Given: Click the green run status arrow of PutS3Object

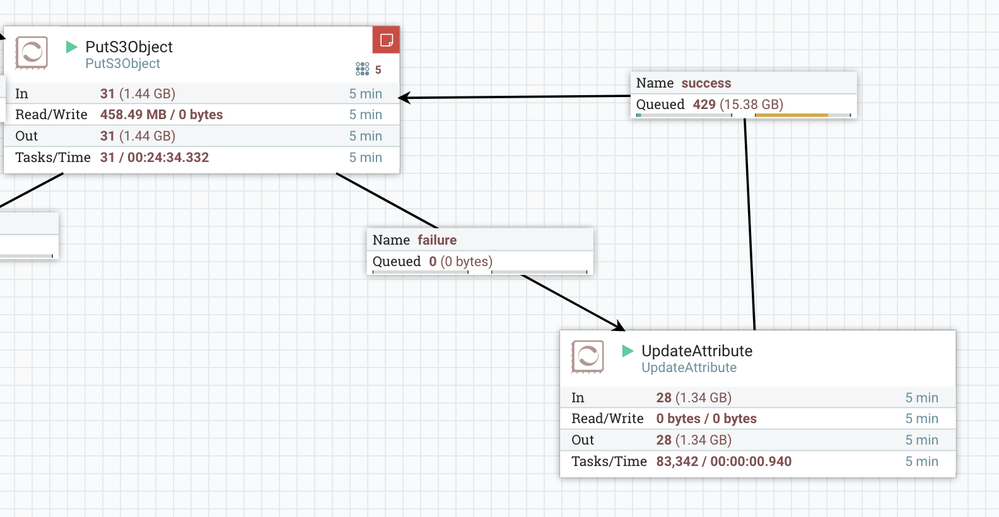Looking at the screenshot, I should tap(72, 47).
